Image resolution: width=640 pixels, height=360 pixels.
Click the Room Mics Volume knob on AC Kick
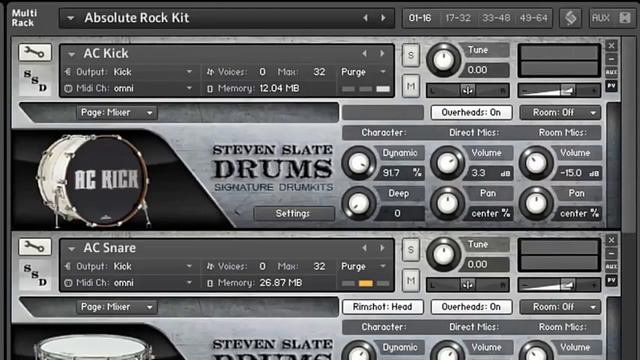(536, 163)
